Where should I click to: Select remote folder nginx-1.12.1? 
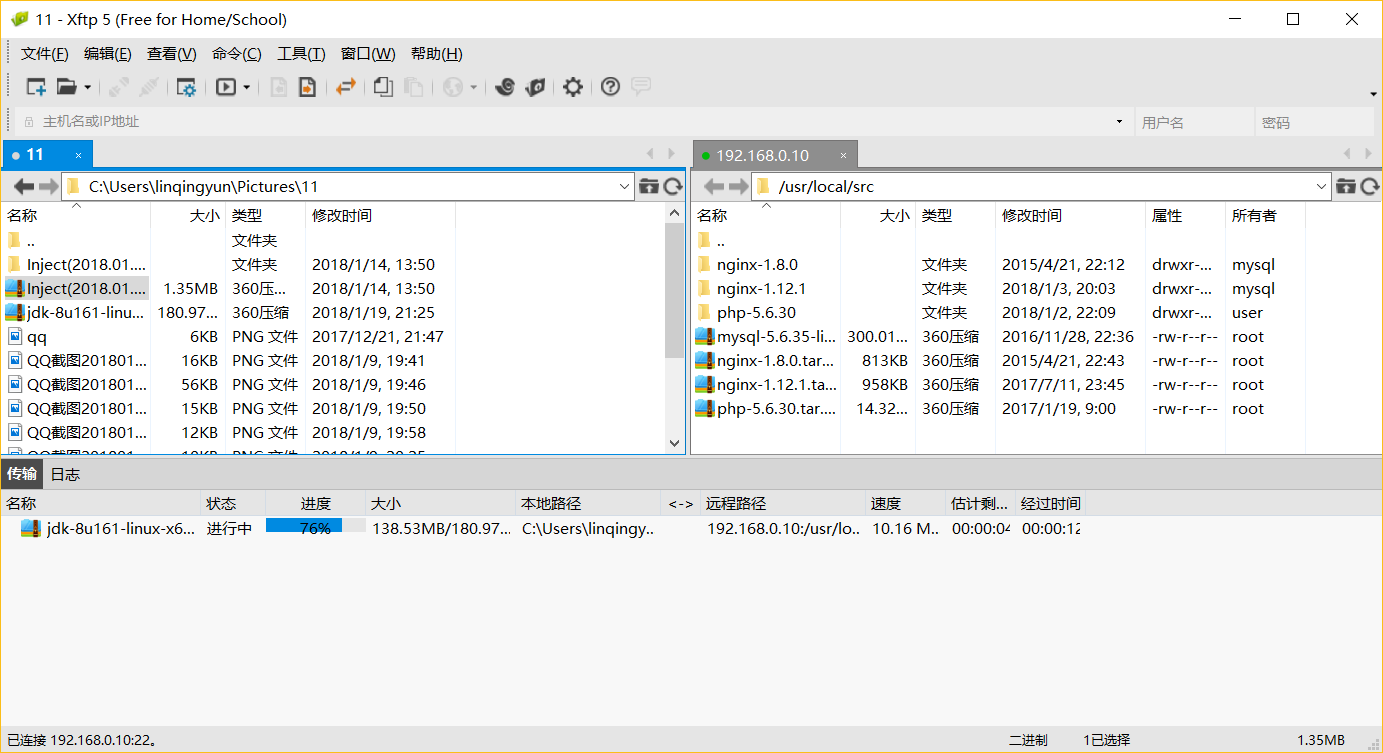pyautogui.click(x=751, y=288)
